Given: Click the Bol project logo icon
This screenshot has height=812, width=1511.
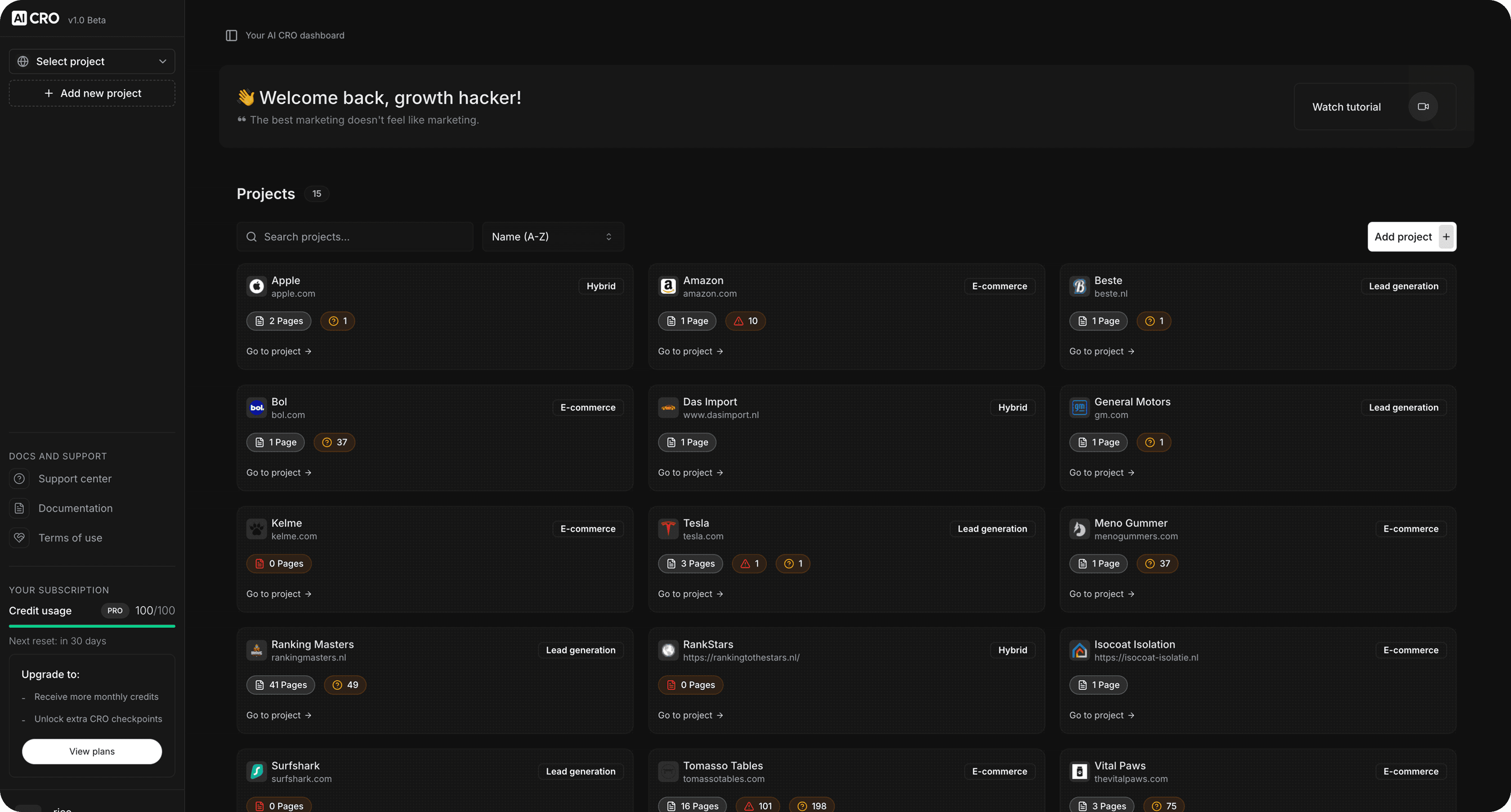Looking at the screenshot, I should pos(256,407).
